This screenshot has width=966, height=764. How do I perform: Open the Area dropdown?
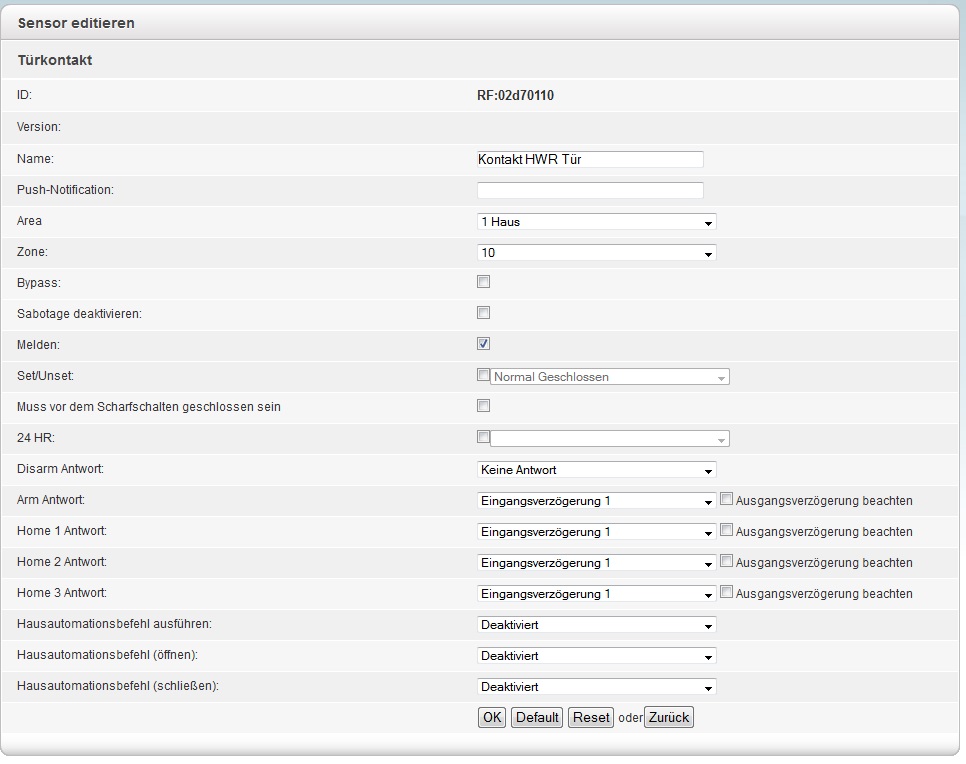click(596, 222)
